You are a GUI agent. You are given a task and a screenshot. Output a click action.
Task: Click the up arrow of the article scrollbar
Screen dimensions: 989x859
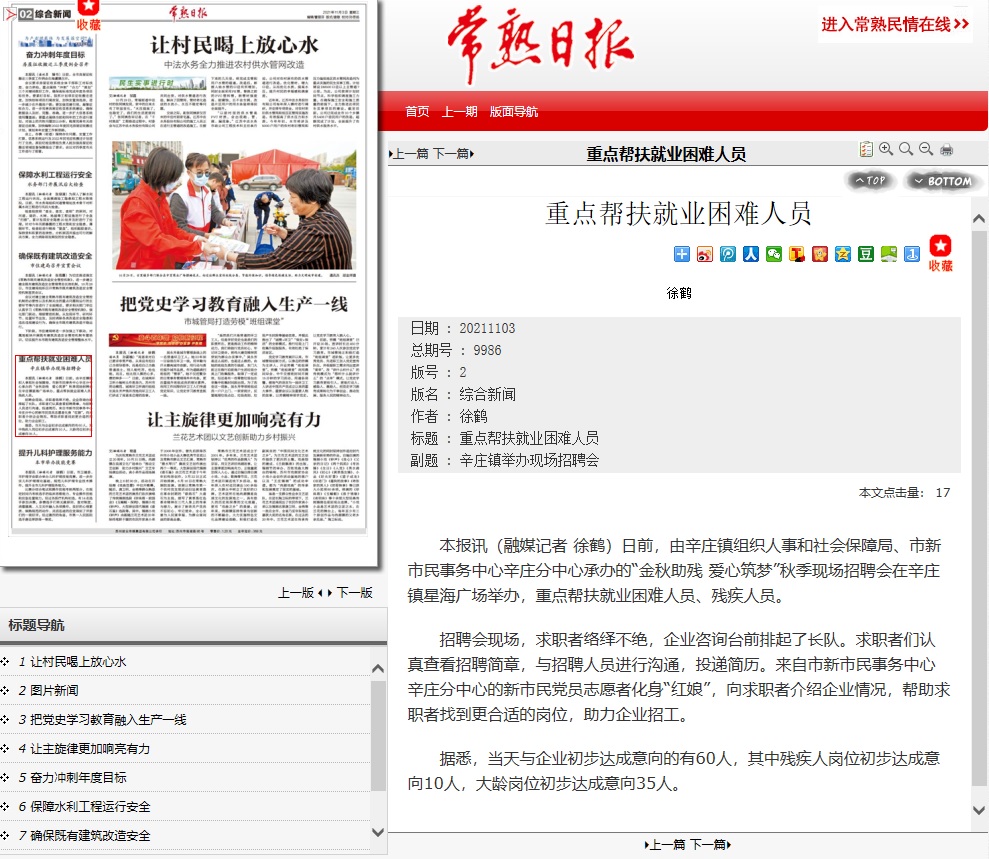979,219
